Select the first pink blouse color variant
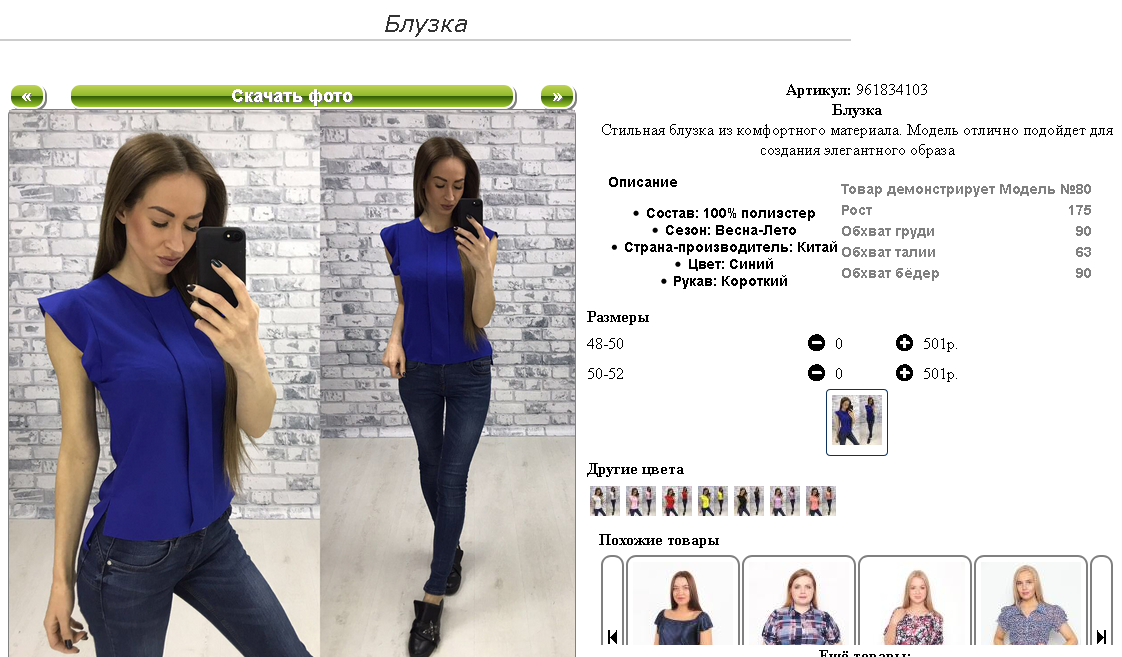 click(640, 501)
